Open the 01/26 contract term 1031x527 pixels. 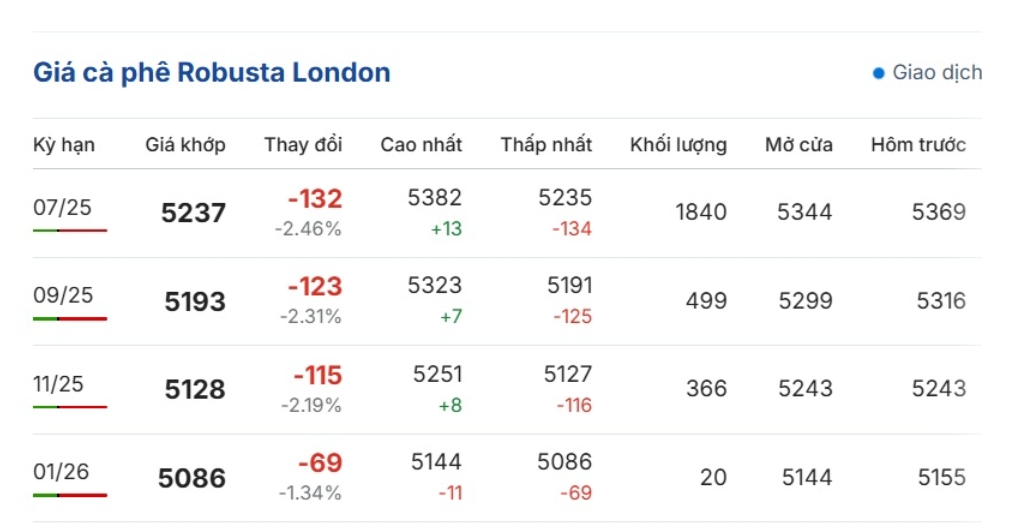pos(61,471)
